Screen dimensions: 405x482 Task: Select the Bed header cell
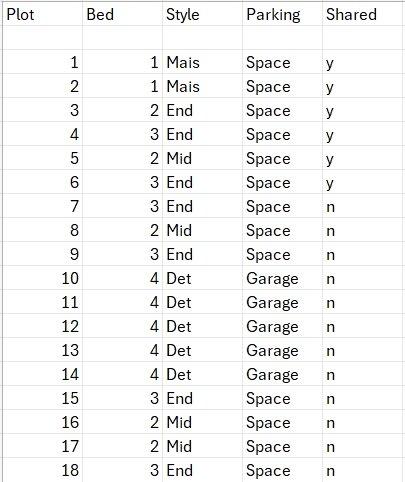[123, 14]
